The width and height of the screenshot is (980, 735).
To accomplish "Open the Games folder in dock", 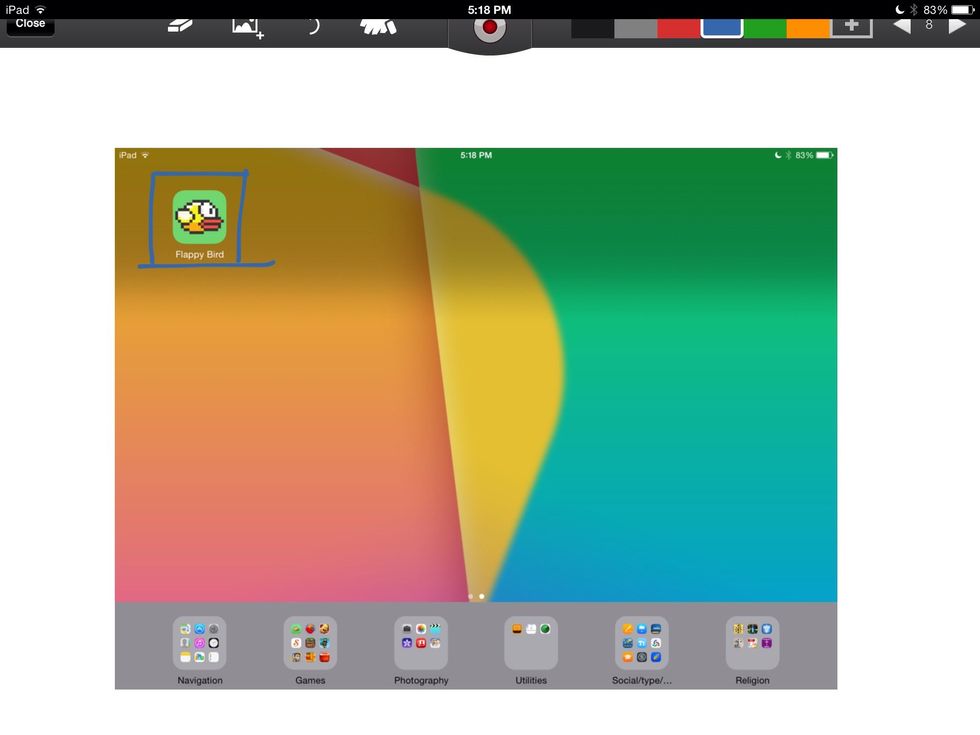I will click(310, 643).
